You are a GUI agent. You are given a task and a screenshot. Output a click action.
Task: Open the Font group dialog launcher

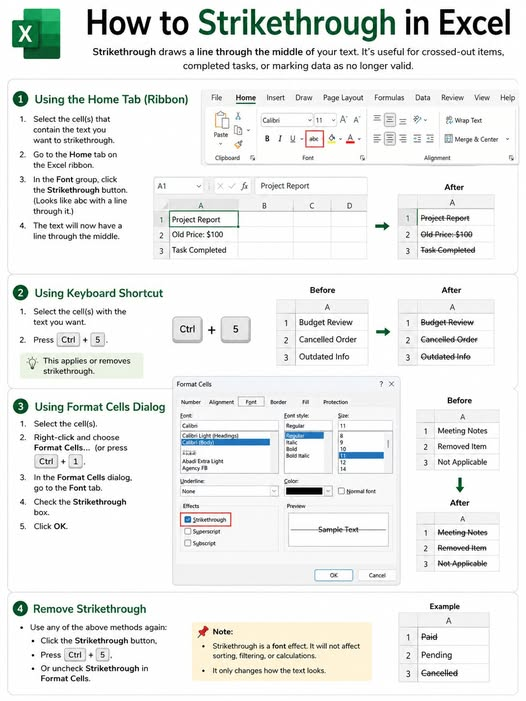point(362,158)
